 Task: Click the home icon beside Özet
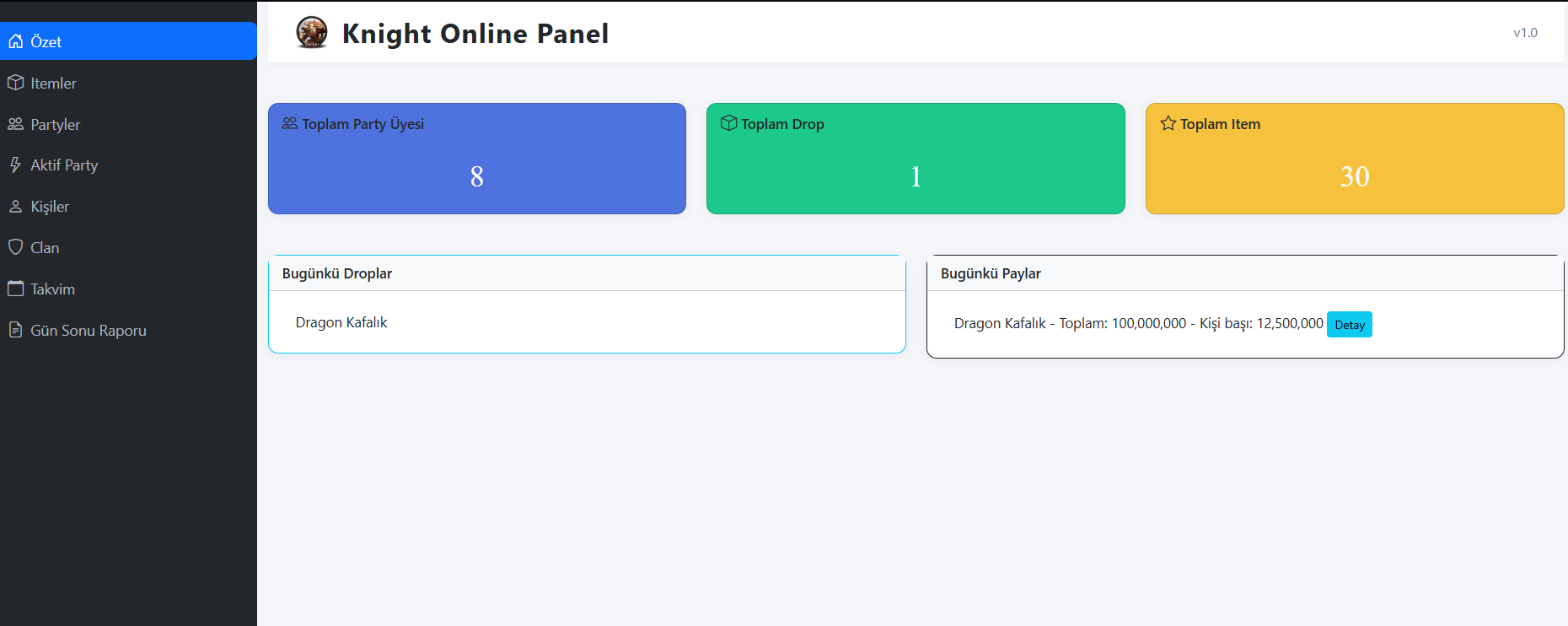click(15, 41)
